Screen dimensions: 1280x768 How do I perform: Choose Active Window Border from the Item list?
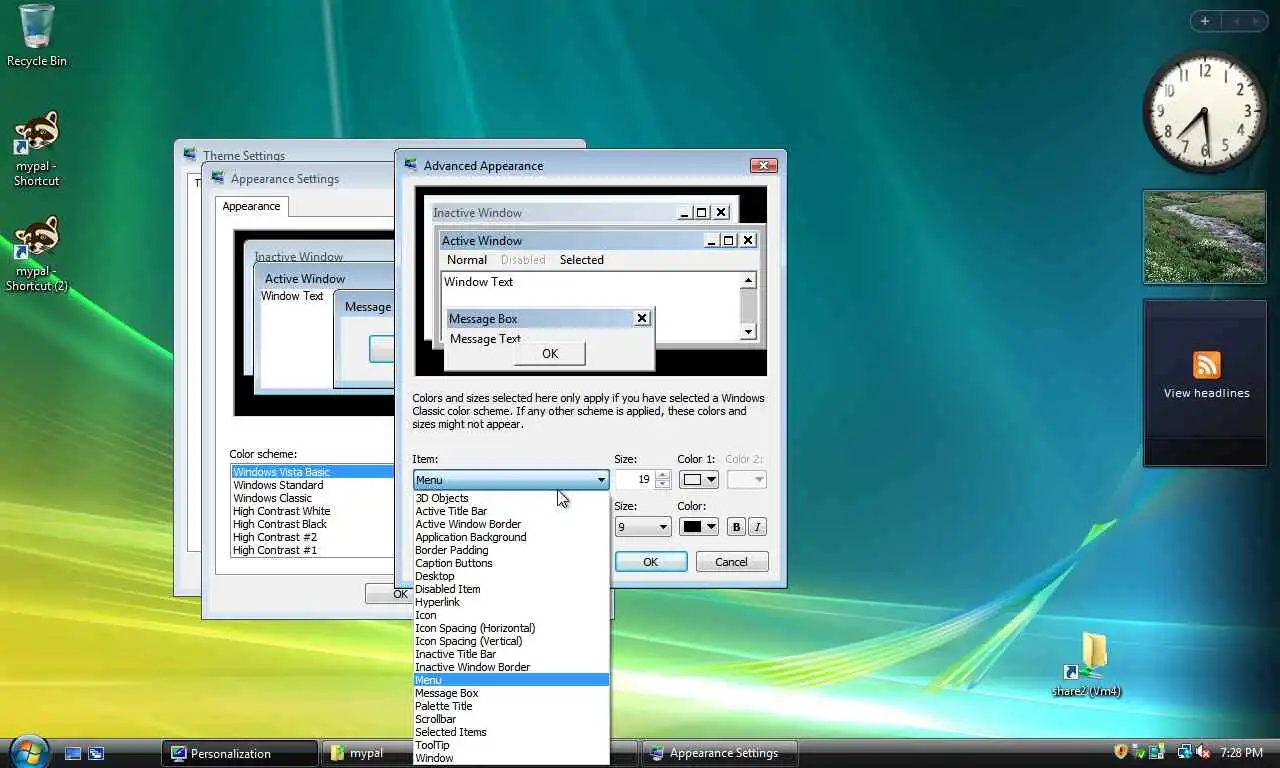pos(511,524)
